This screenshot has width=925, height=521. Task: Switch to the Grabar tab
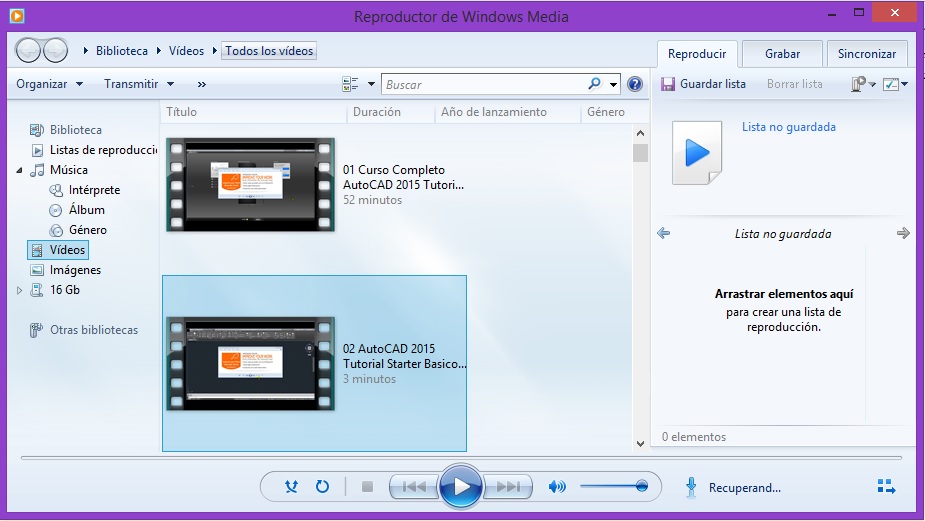(x=782, y=54)
